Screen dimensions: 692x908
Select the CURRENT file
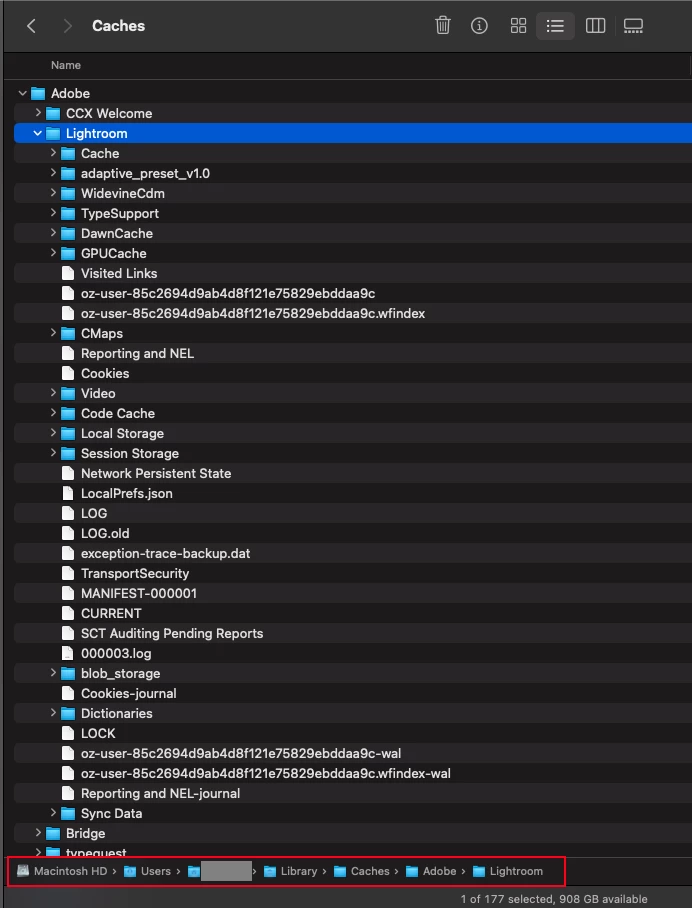point(353,613)
